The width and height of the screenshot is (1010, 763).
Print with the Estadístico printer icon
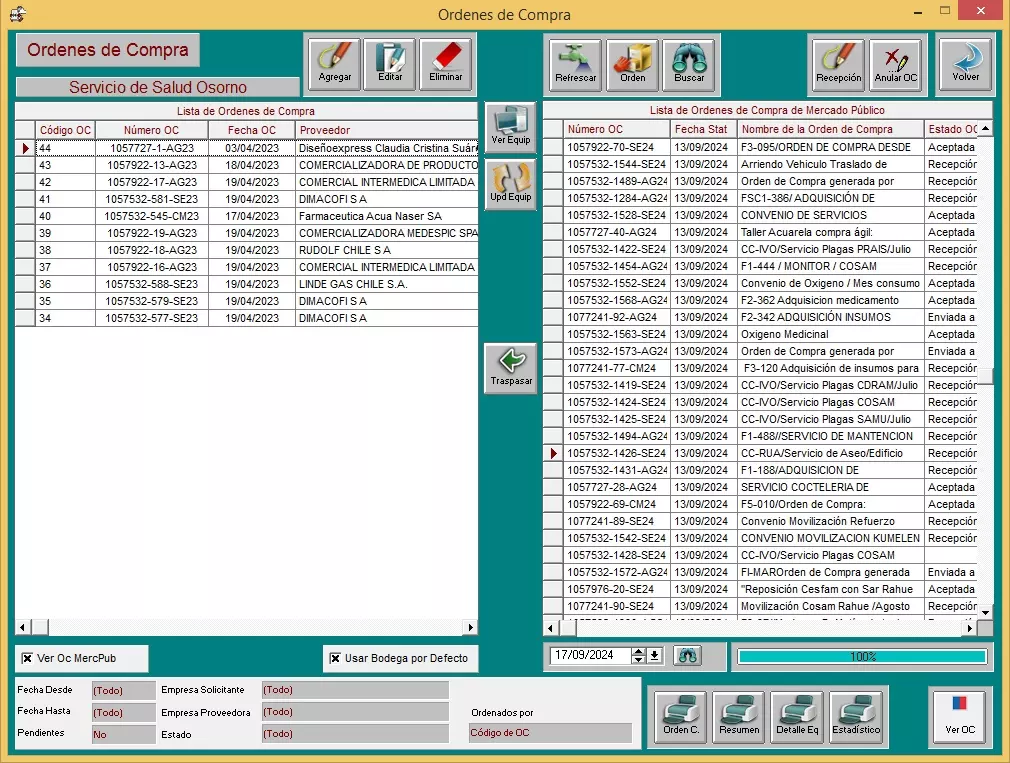[x=855, y=714]
